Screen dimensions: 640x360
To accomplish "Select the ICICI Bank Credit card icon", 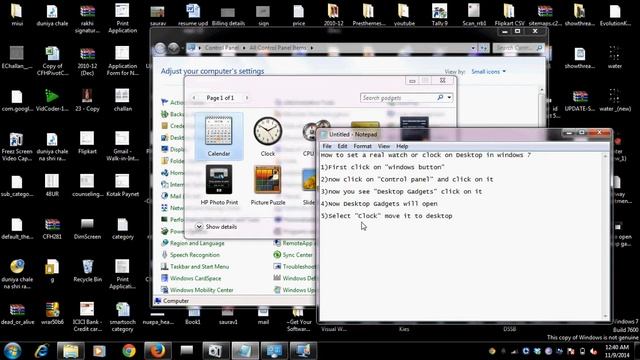I will pos(87,317).
